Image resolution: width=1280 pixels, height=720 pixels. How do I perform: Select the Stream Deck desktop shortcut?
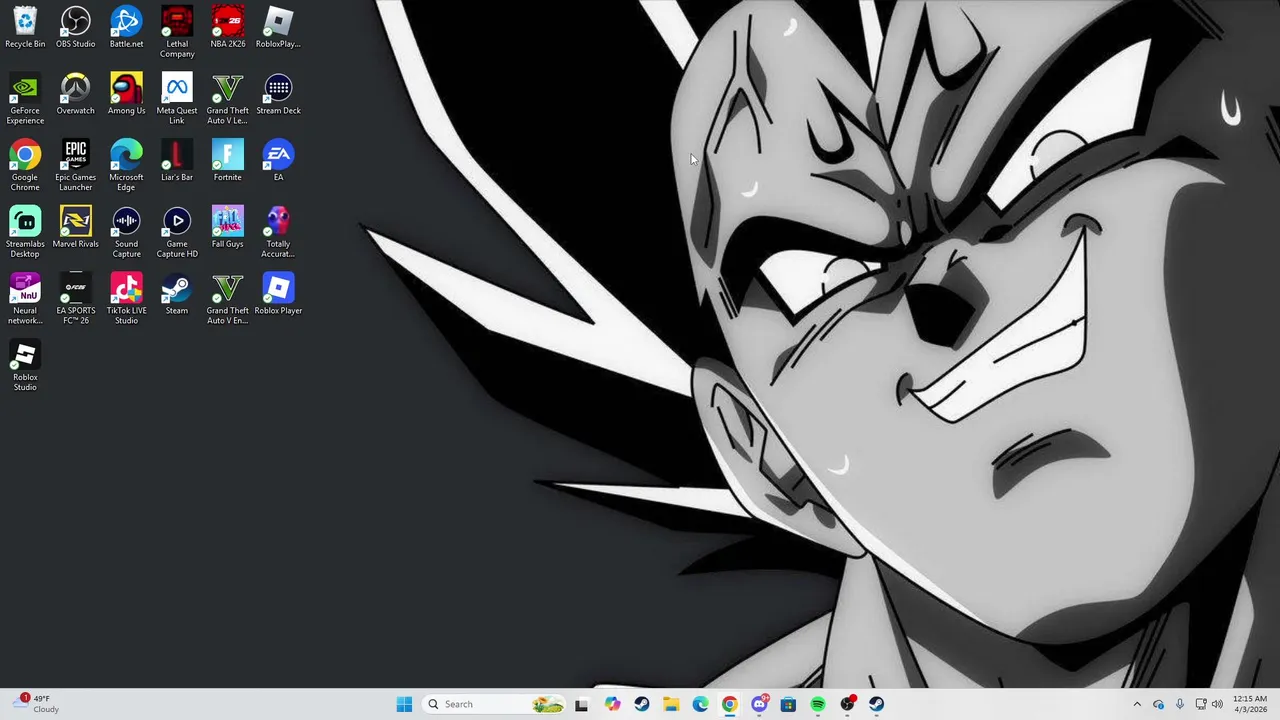coord(278,94)
